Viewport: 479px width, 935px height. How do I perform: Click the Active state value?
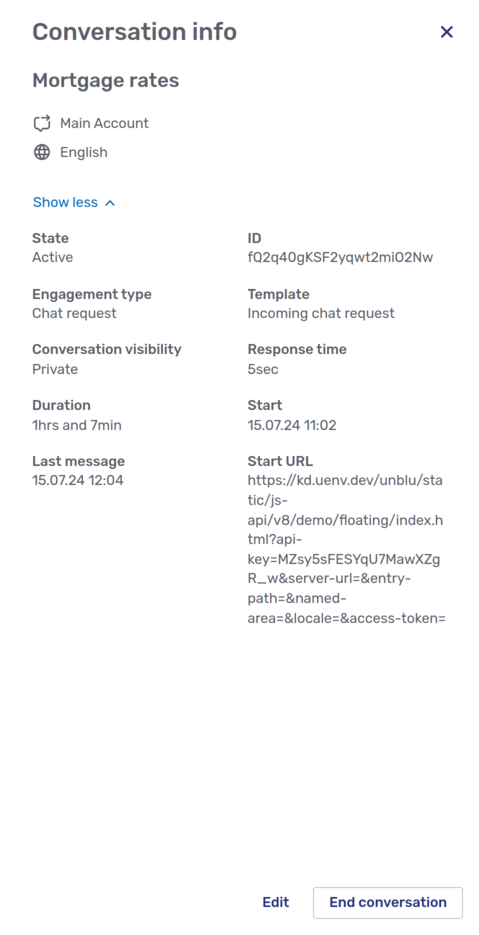[x=52, y=258]
